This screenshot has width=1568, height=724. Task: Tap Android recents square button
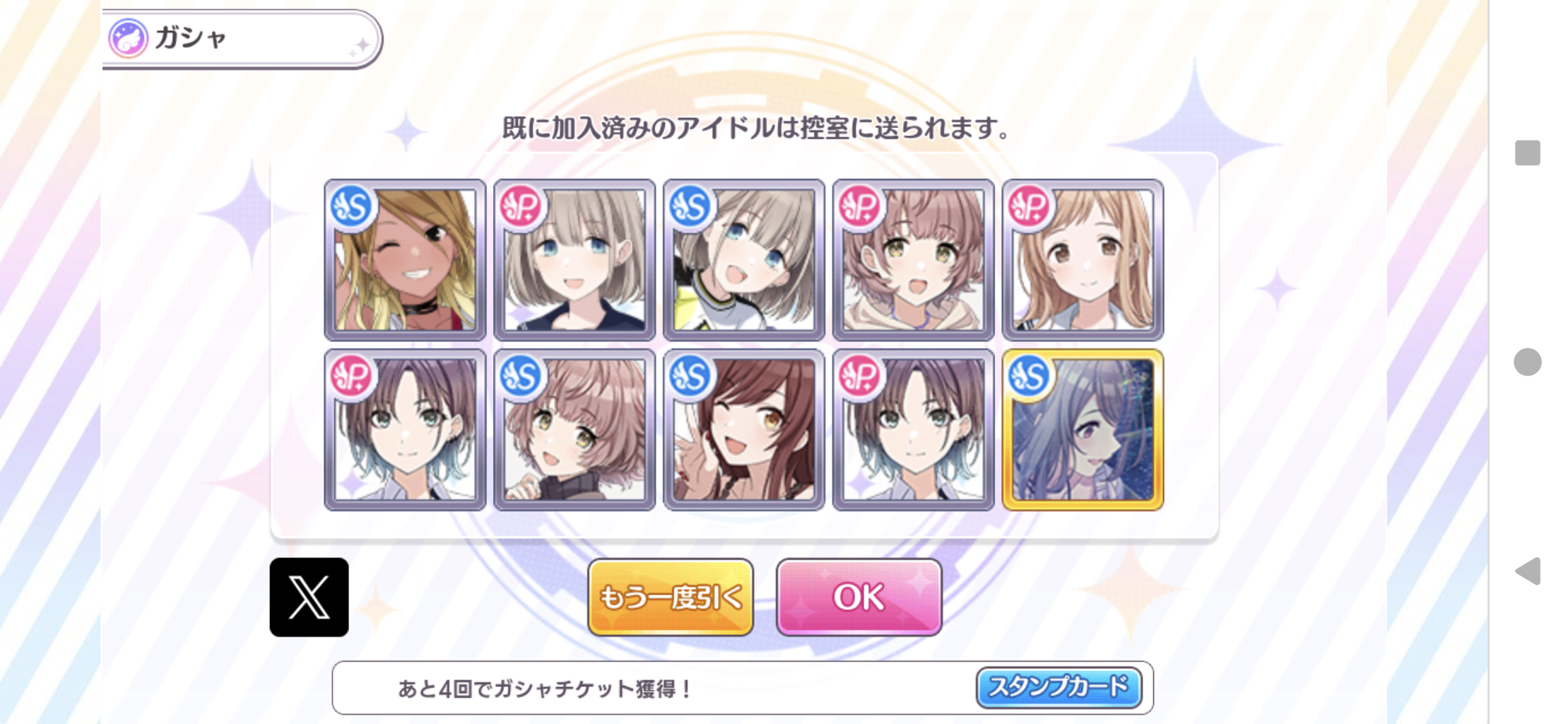pos(1527,153)
